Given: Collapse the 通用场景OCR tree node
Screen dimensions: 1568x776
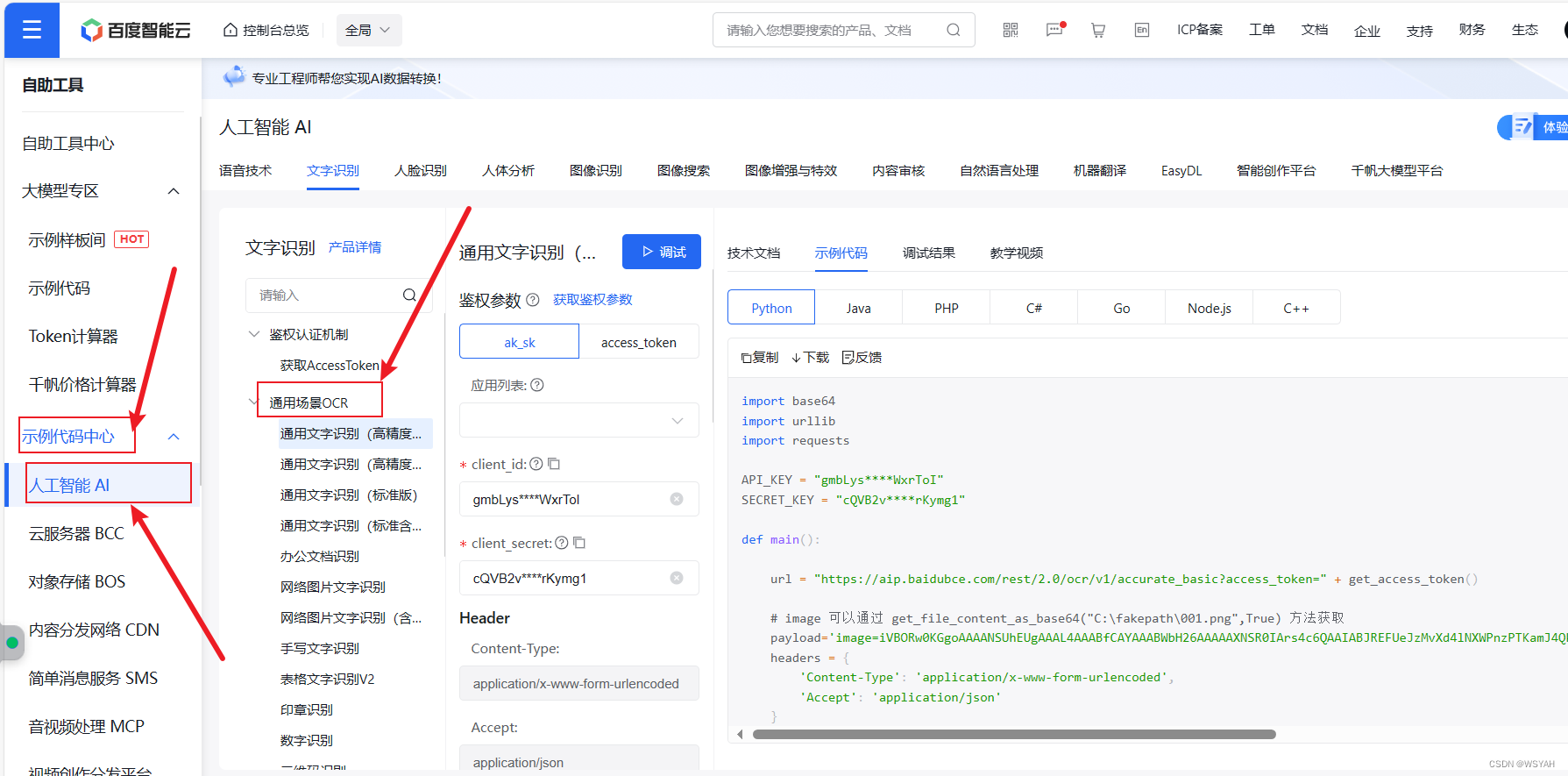Looking at the screenshot, I should pyautogui.click(x=254, y=402).
